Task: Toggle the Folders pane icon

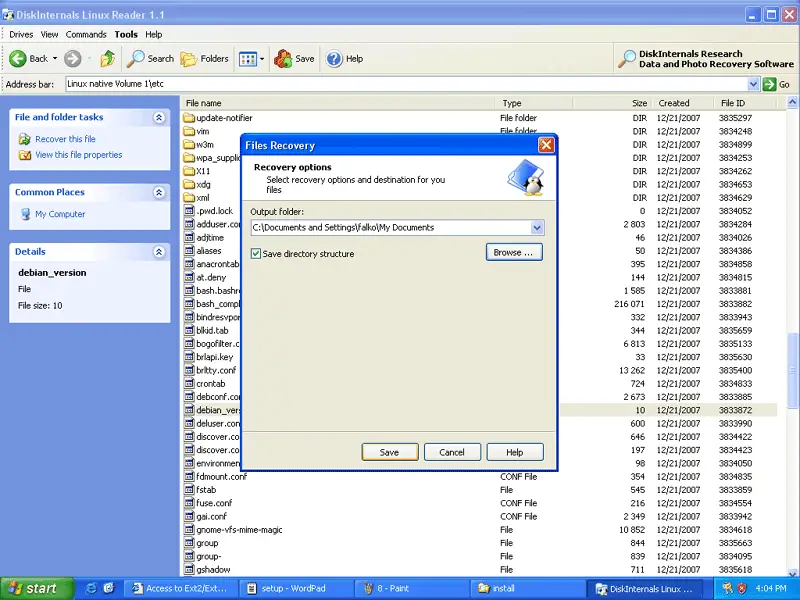Action: point(189,59)
